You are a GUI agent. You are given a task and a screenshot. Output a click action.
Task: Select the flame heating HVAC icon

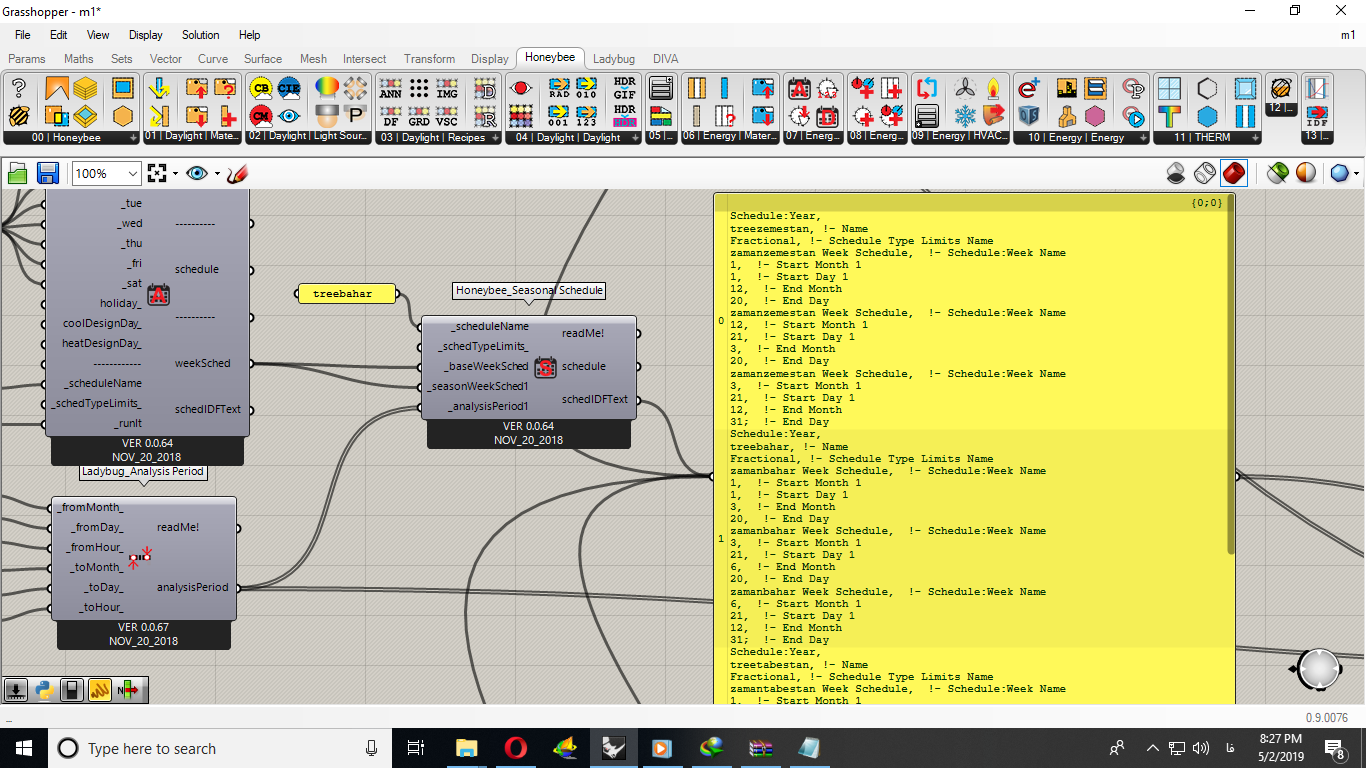(x=993, y=88)
